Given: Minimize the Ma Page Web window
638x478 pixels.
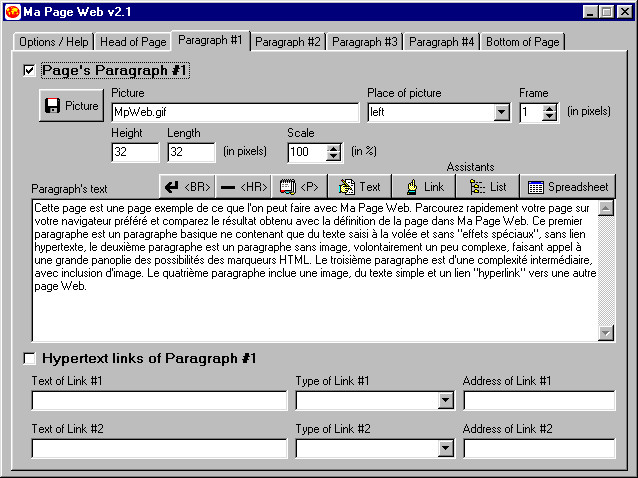Looking at the screenshot, I should [x=590, y=12].
